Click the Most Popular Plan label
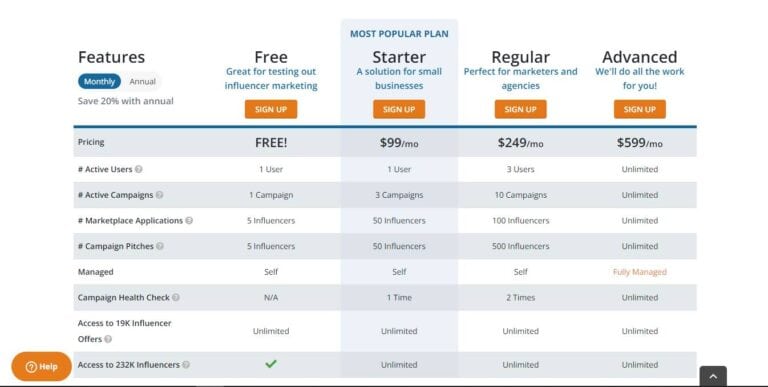 399,34
